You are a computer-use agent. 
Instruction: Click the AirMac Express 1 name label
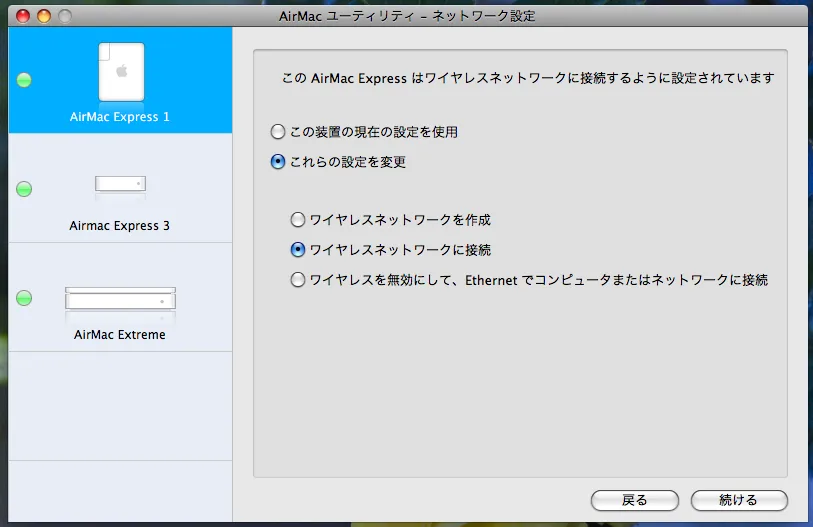click(x=120, y=117)
